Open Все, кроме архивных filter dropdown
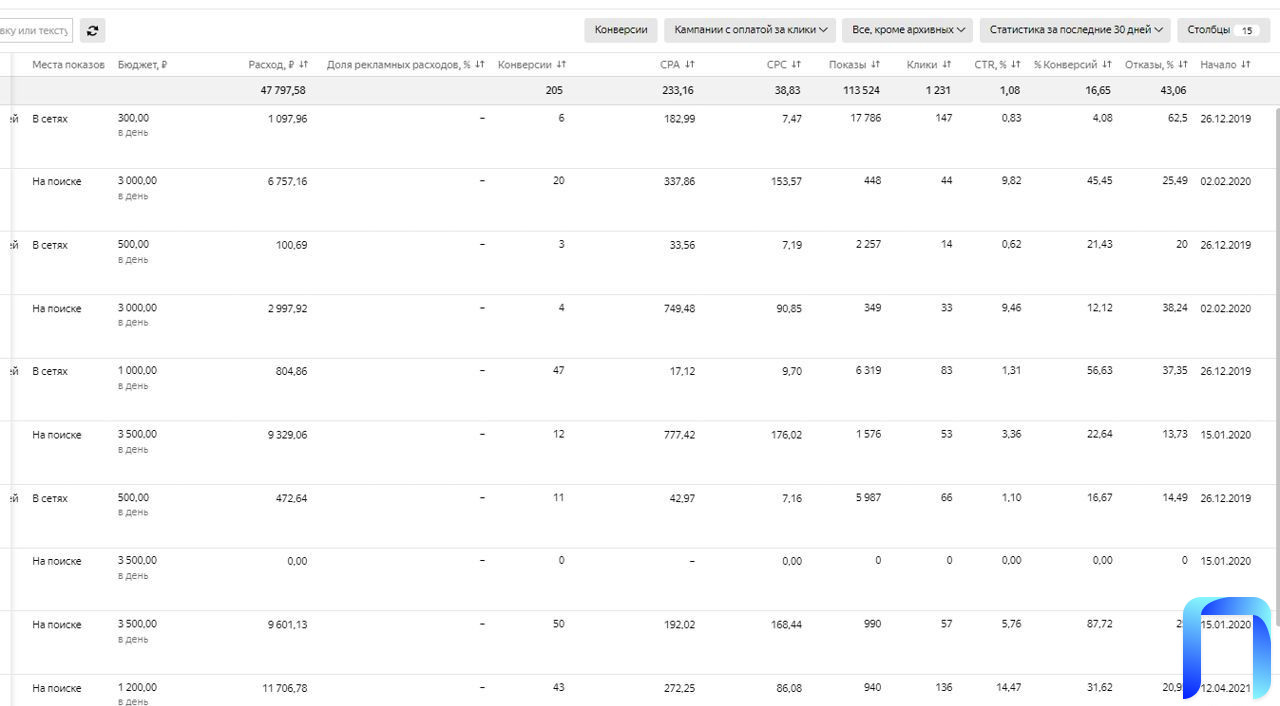1280x706 pixels. pos(907,30)
